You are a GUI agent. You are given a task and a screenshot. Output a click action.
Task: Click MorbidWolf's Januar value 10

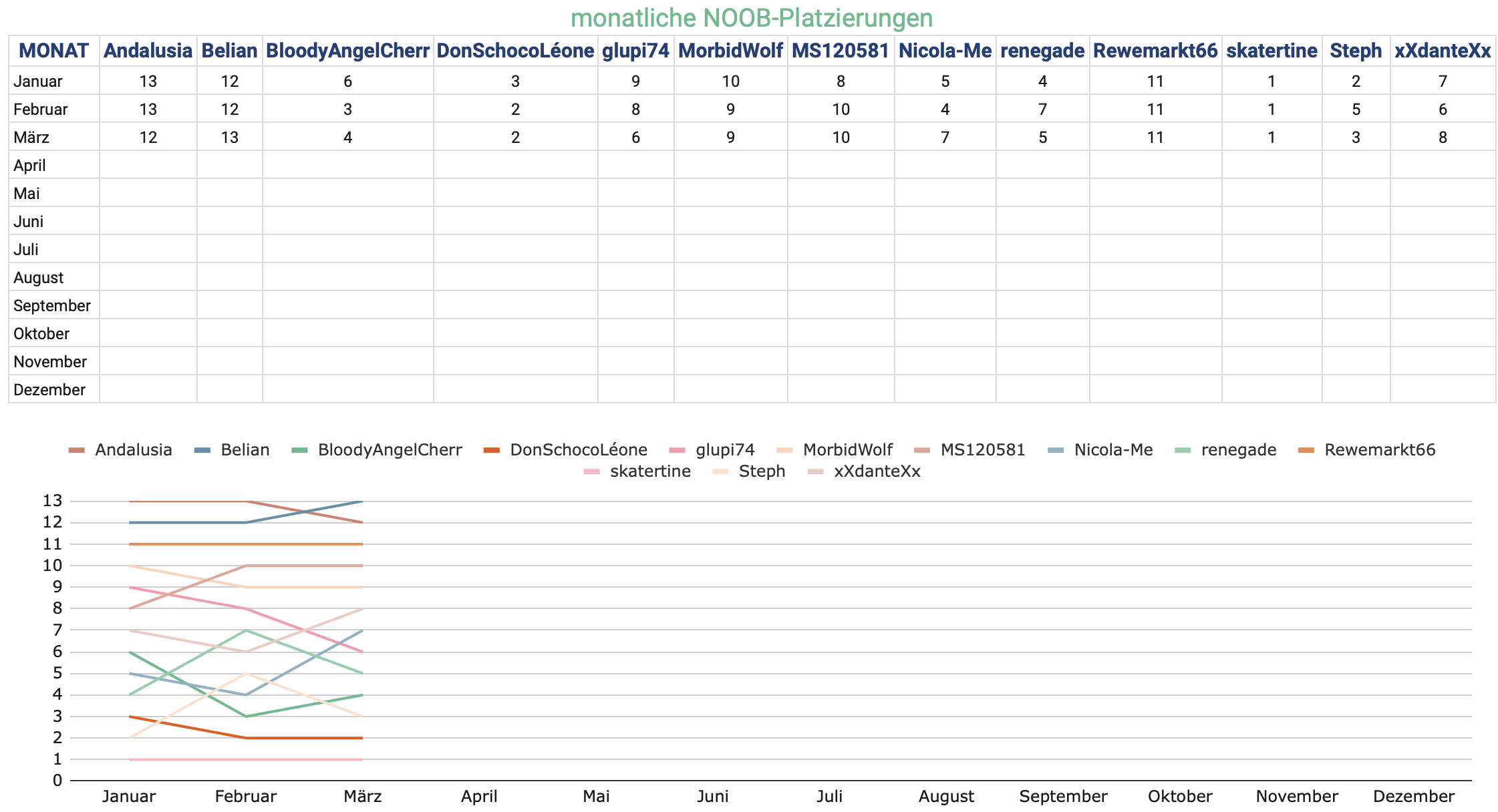(731, 81)
